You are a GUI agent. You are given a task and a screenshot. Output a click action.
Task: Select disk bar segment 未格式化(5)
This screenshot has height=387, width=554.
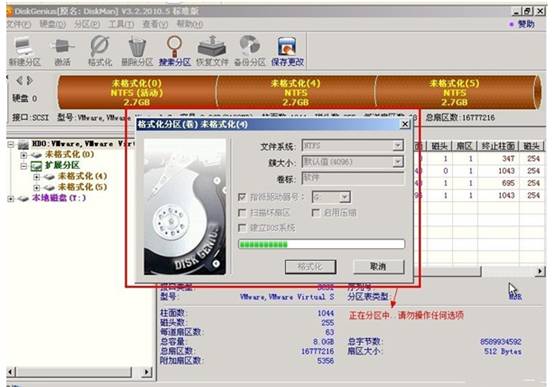coord(455,92)
